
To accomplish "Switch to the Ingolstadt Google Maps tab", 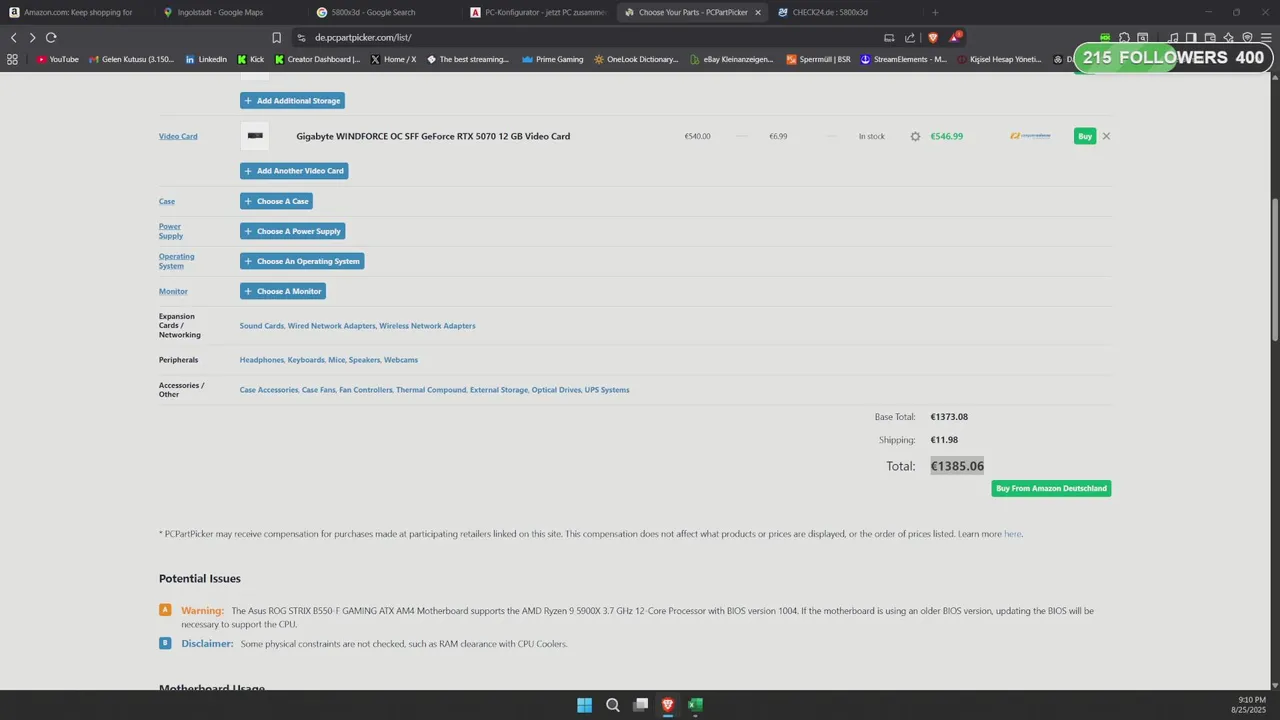I will pyautogui.click(x=232, y=12).
